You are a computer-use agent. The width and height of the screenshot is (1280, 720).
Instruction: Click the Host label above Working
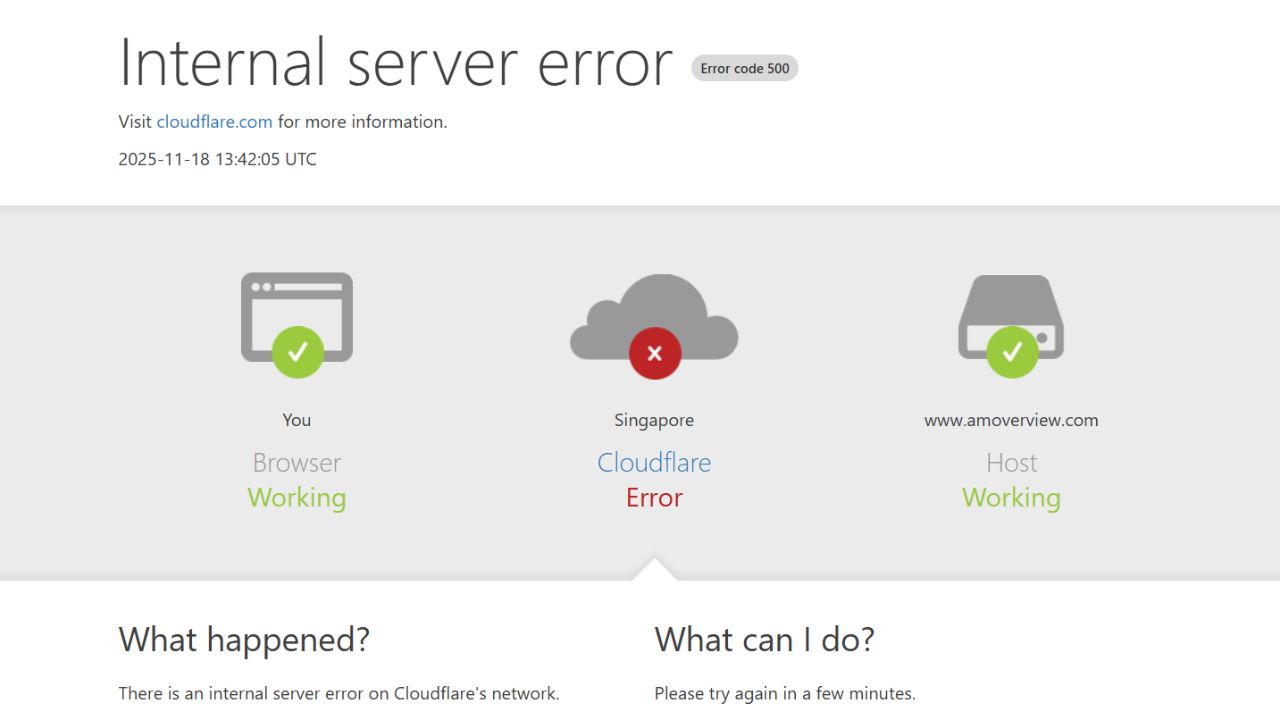1011,462
